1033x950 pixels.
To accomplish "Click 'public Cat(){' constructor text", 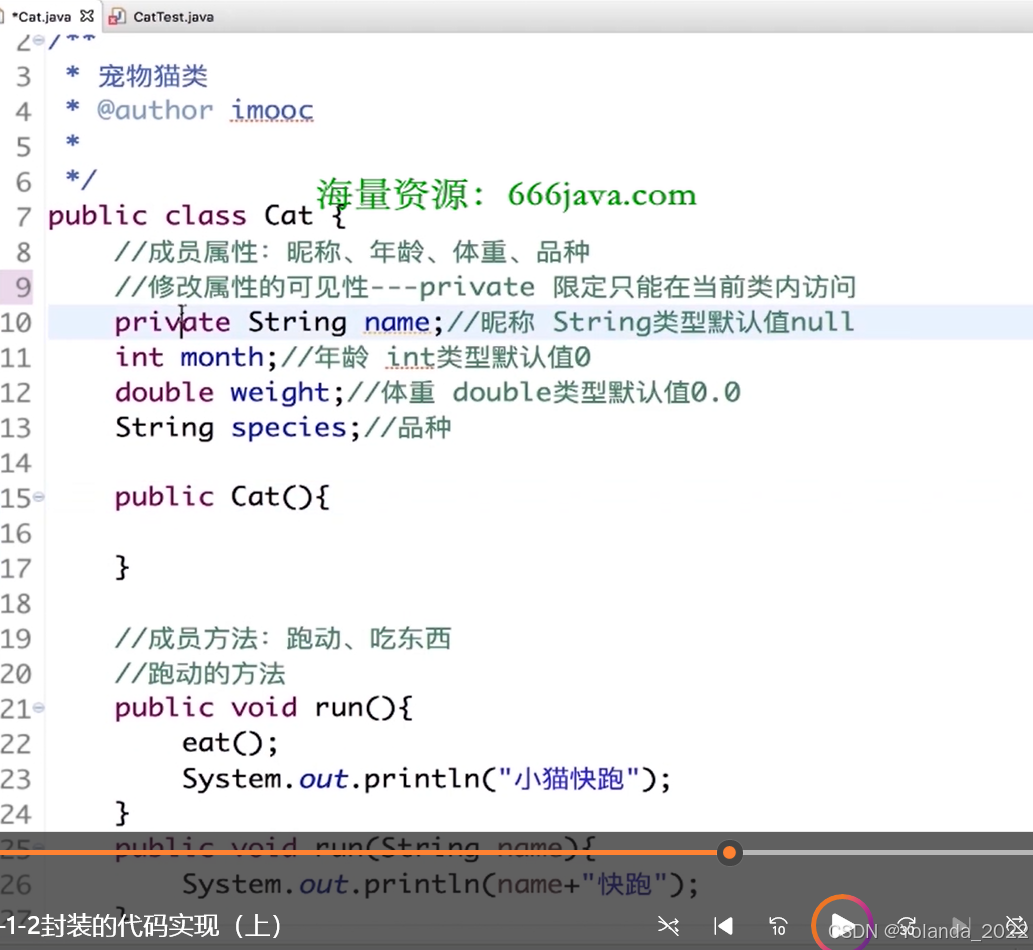I will coord(222,497).
